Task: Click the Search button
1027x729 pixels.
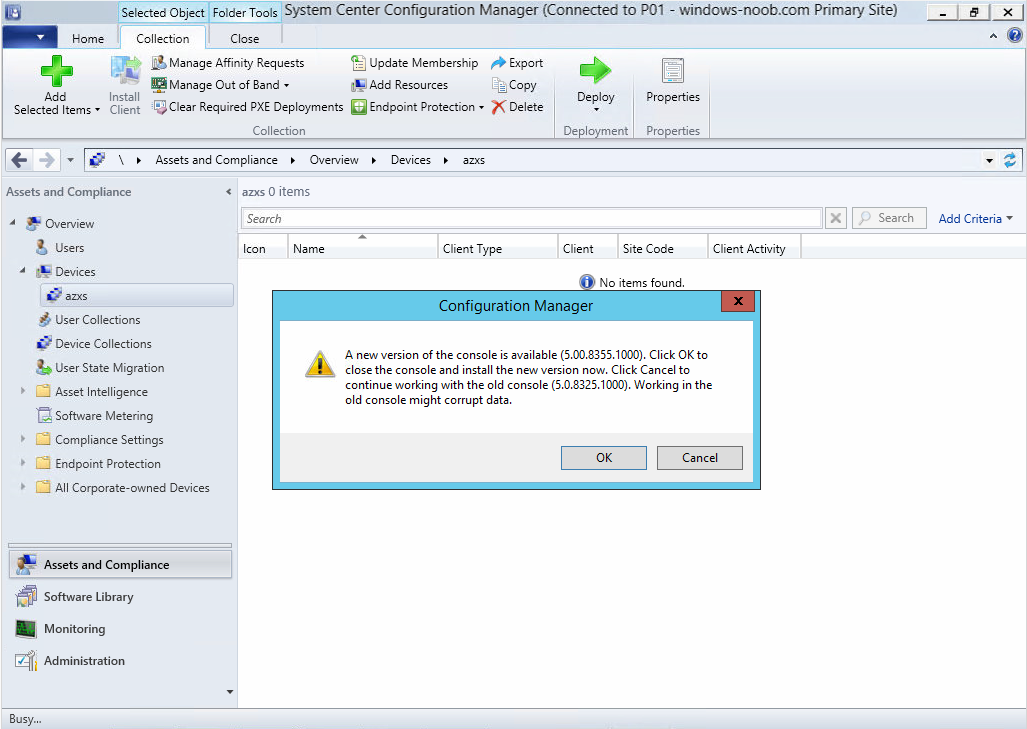Action: pos(889,218)
